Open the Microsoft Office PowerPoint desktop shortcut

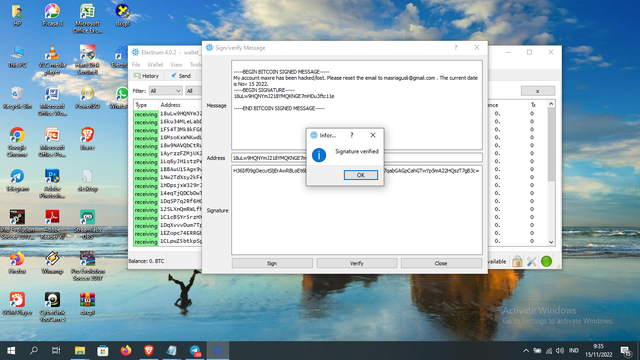point(52,142)
